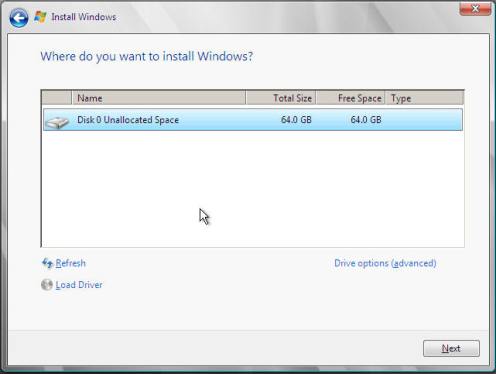Go back using the blue arrow button
496x374 pixels.
click(x=19, y=18)
